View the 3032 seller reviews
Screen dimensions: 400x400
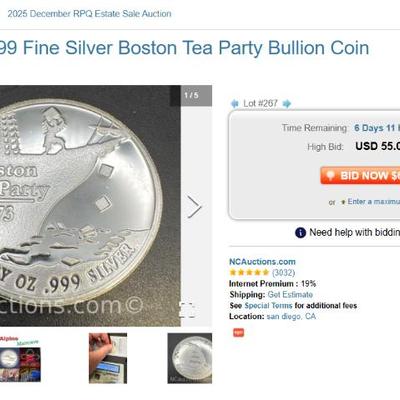point(283,273)
